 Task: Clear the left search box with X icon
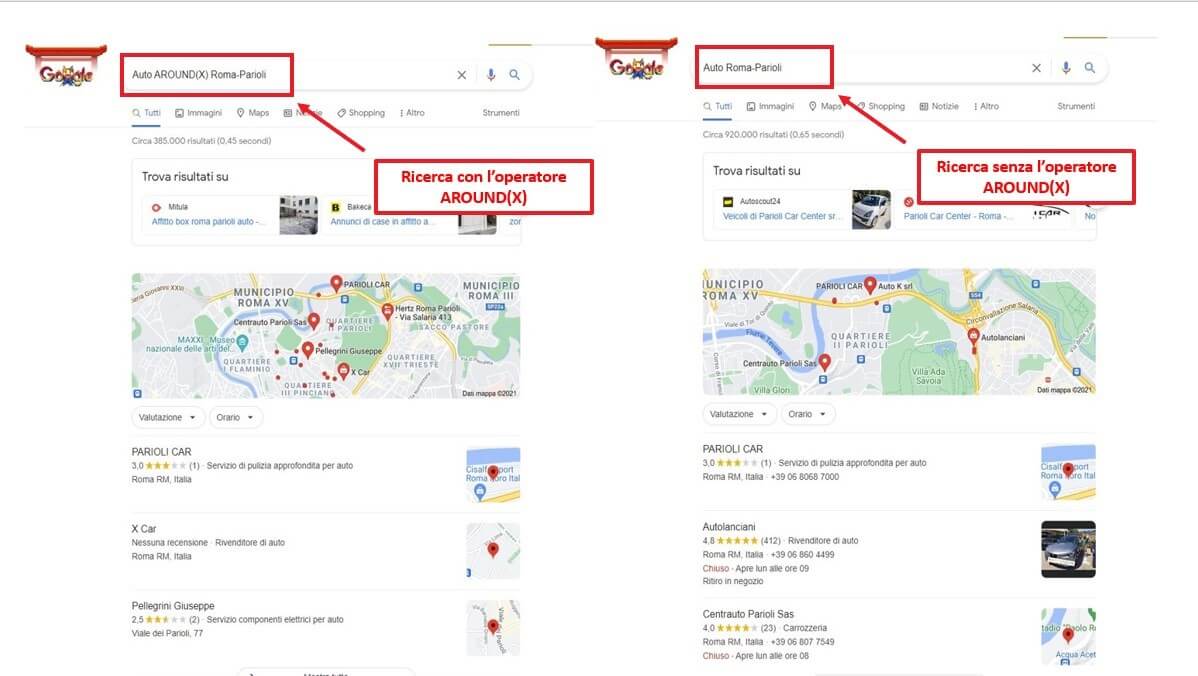coord(461,75)
